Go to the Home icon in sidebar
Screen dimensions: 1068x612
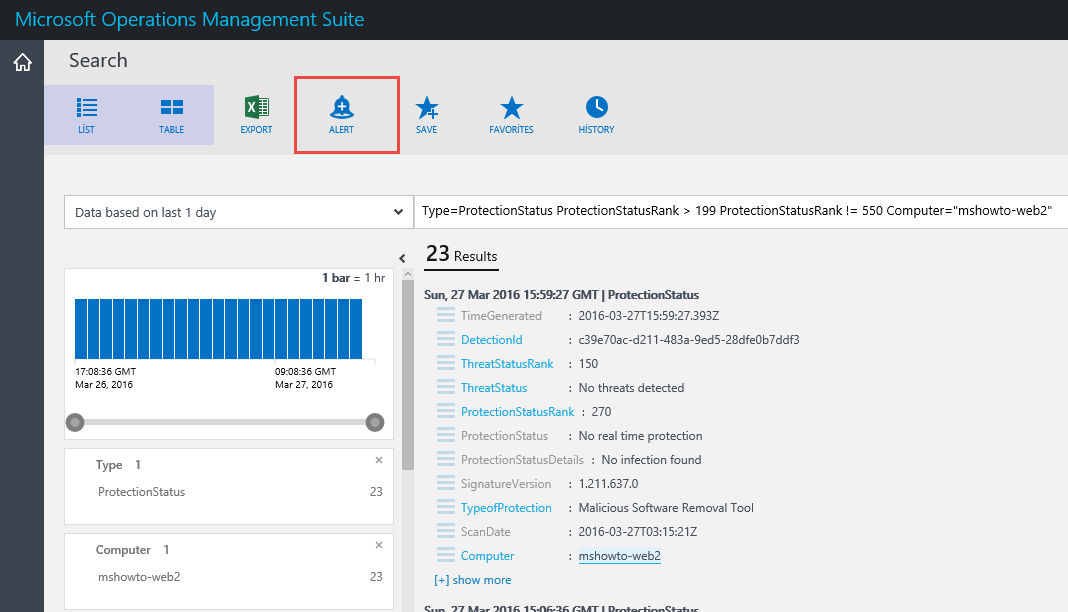click(22, 63)
